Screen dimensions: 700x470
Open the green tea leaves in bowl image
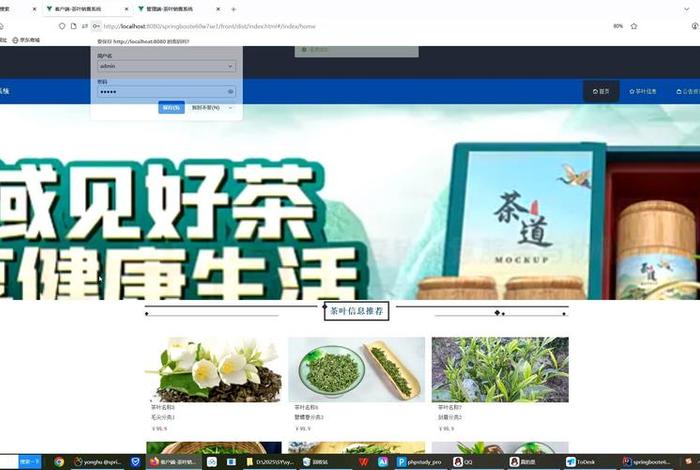point(356,370)
